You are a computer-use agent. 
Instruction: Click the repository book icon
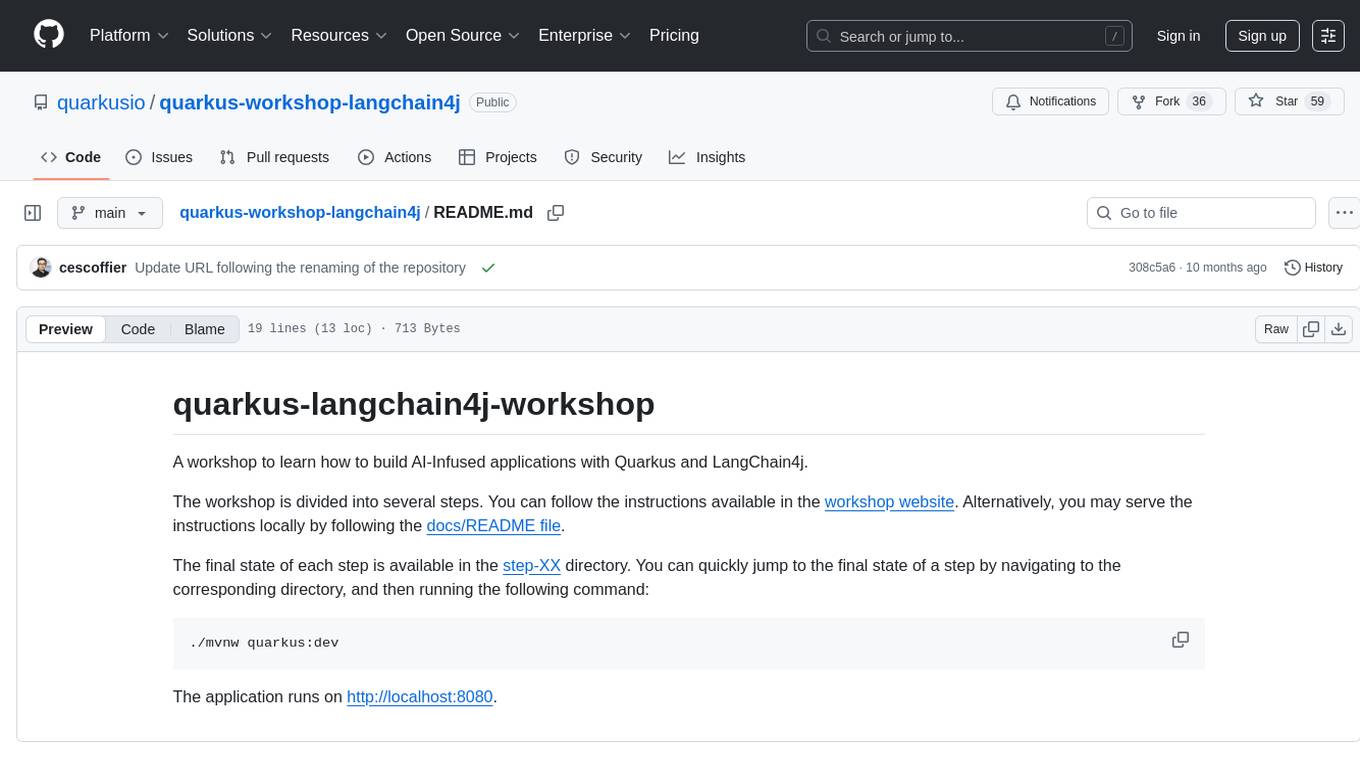[41, 102]
